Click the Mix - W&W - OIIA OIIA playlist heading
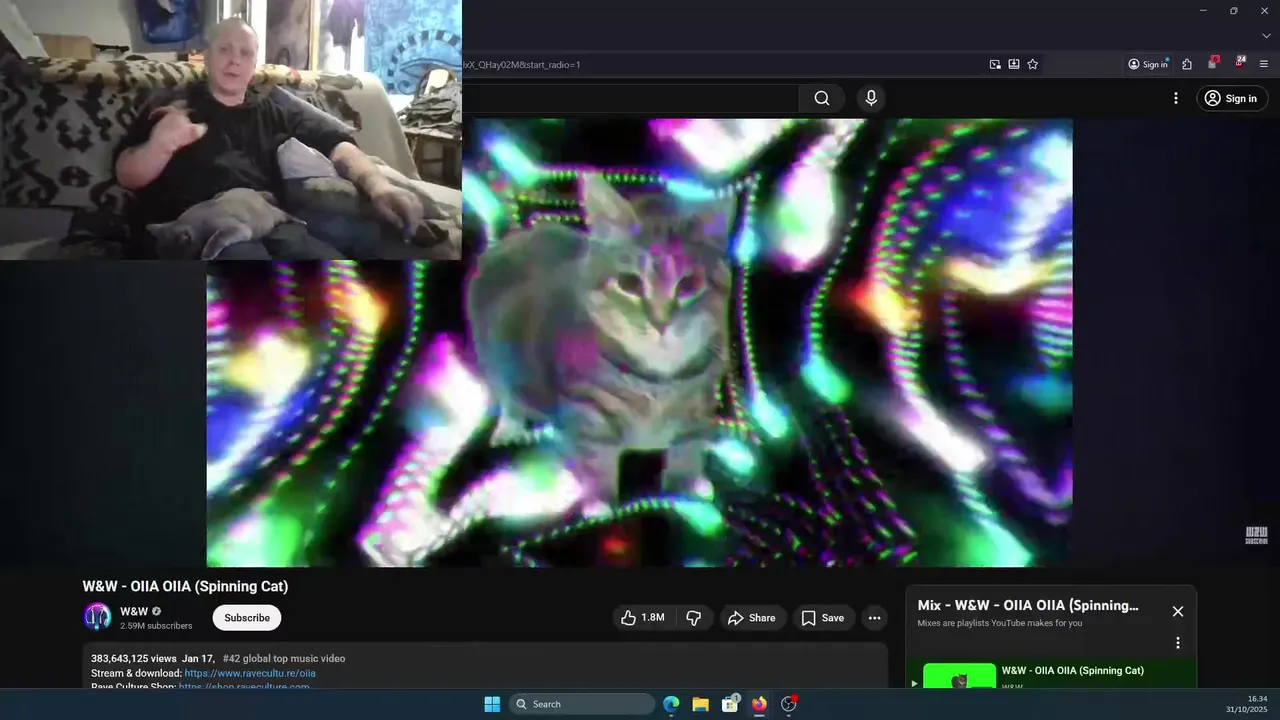This screenshot has width=1280, height=720. pyautogui.click(x=1028, y=605)
